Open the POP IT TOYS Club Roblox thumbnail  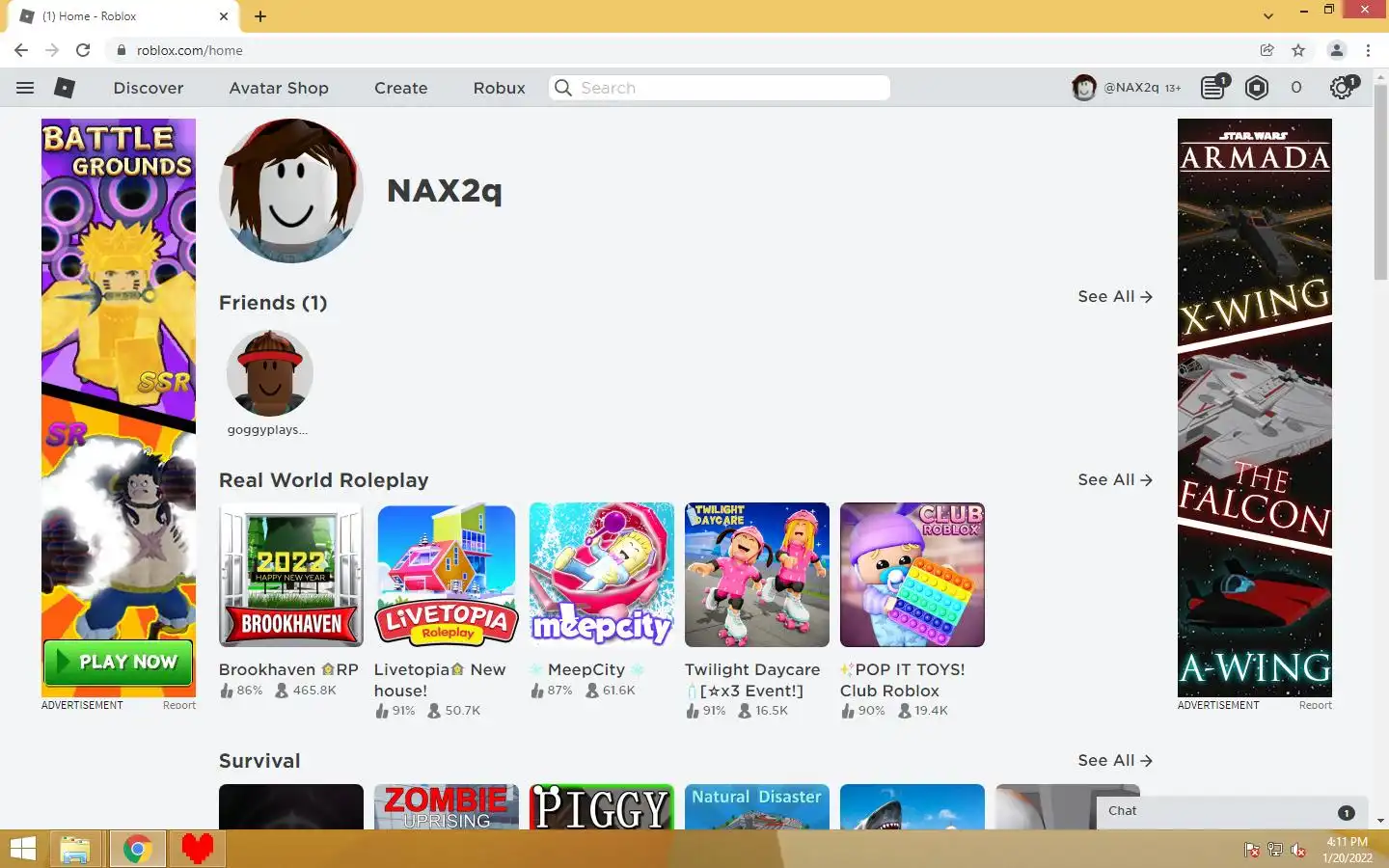pyautogui.click(x=912, y=575)
